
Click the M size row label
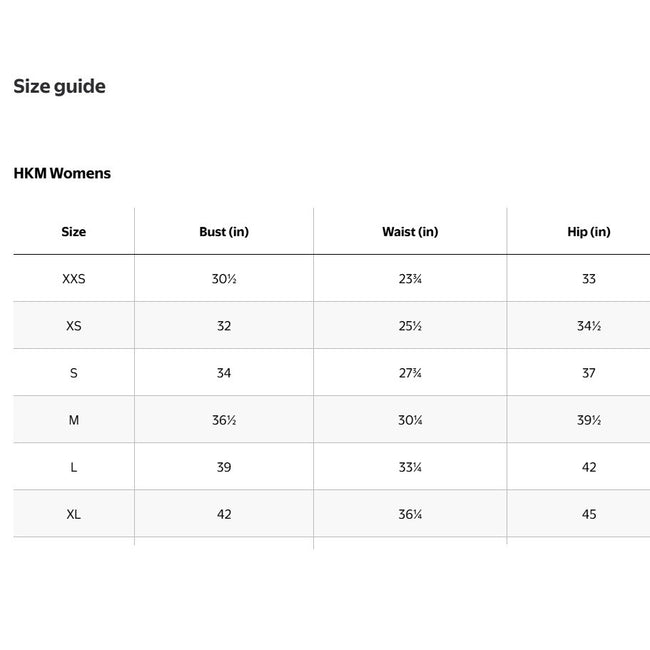(x=73, y=420)
